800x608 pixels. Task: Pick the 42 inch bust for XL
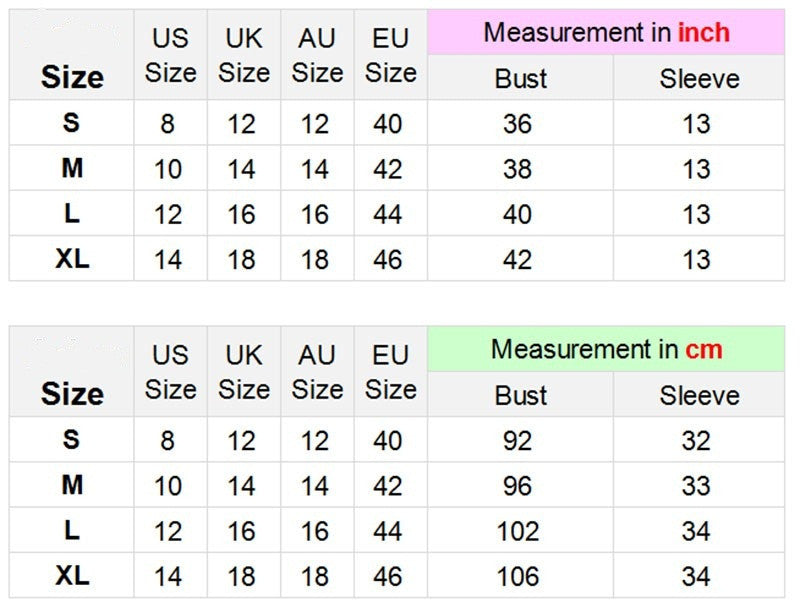[518, 260]
